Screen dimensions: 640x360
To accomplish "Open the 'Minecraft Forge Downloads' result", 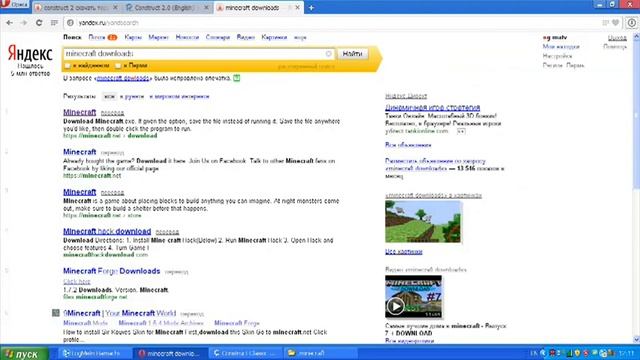I will point(111,271).
